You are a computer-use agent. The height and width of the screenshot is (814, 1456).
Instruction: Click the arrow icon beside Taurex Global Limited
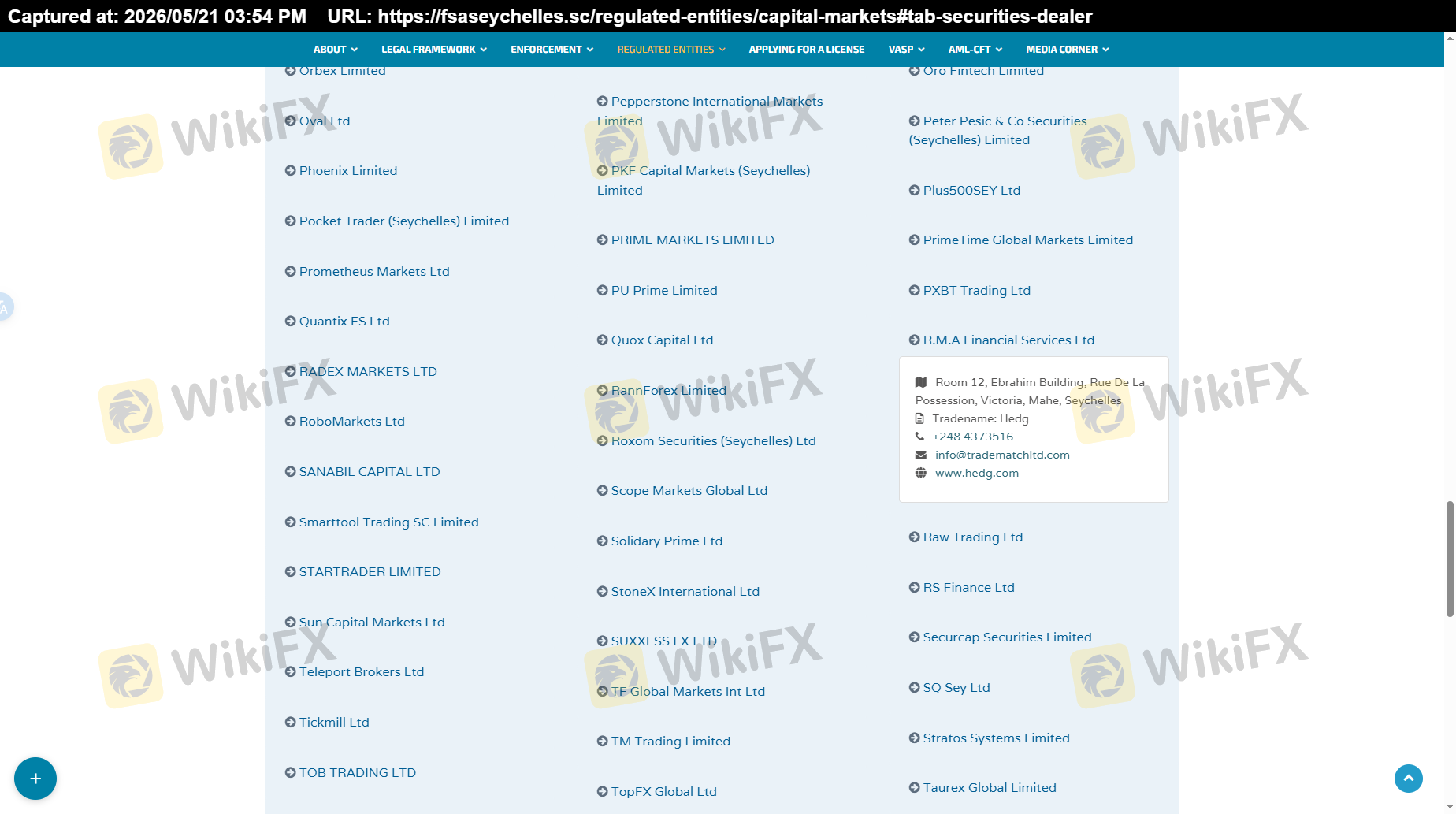pyautogui.click(x=914, y=787)
